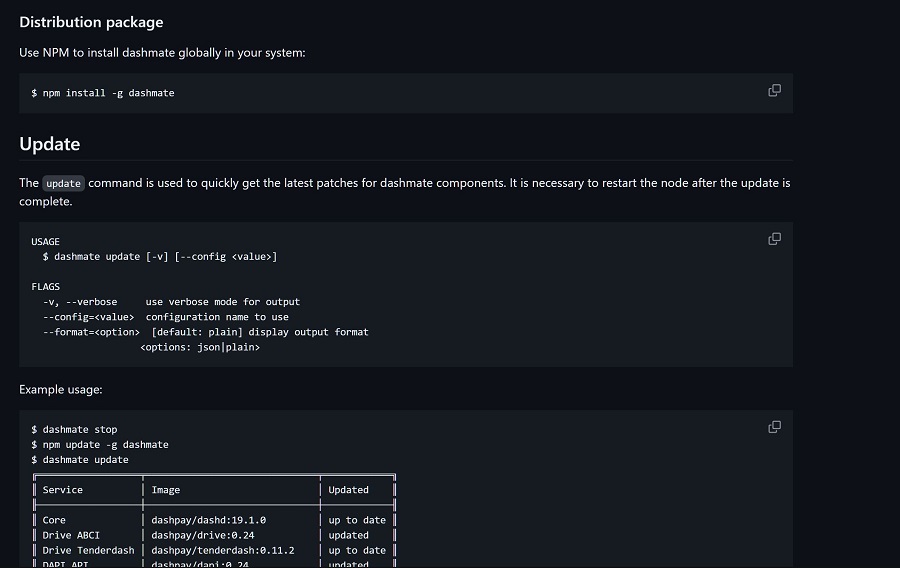900x568 pixels.
Task: Click 'up to date' status in Core row
Action: (357, 520)
